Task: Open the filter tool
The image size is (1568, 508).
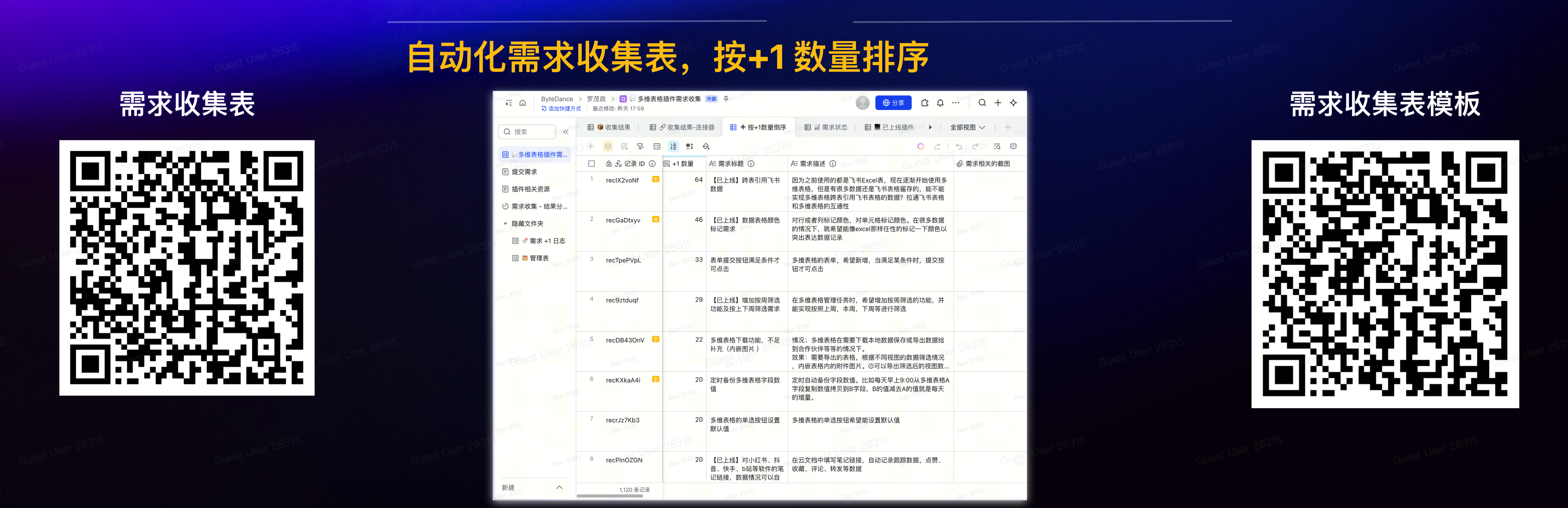Action: tap(640, 146)
